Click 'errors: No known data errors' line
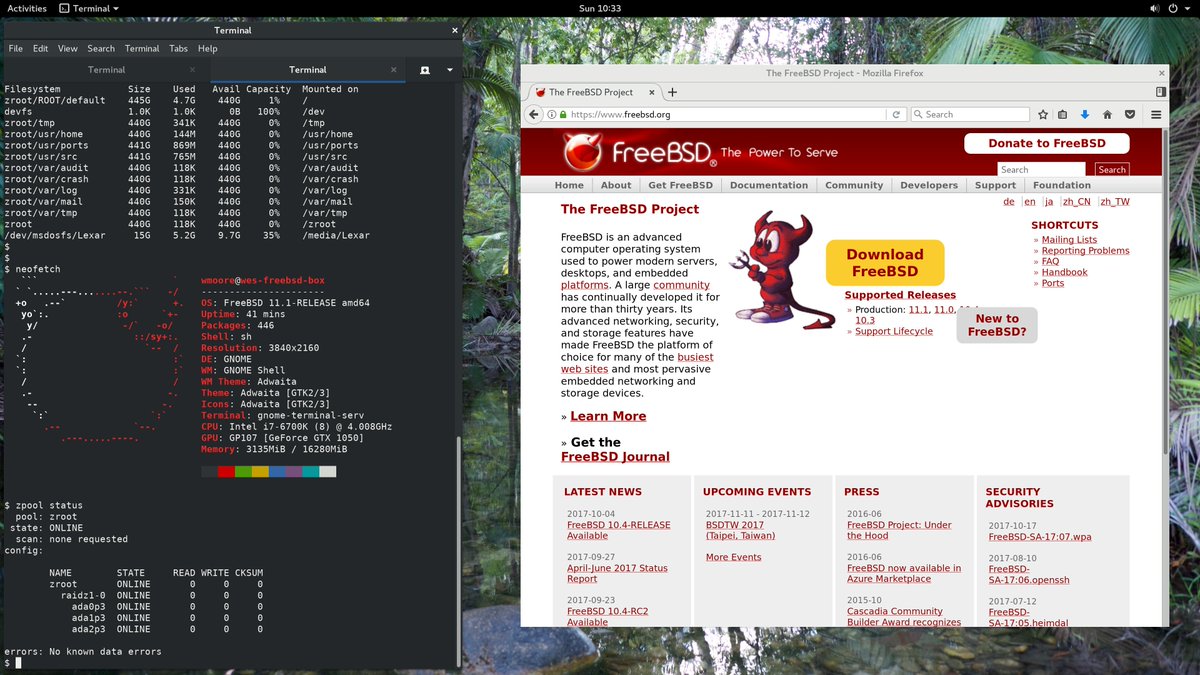The image size is (1200, 675). click(83, 651)
